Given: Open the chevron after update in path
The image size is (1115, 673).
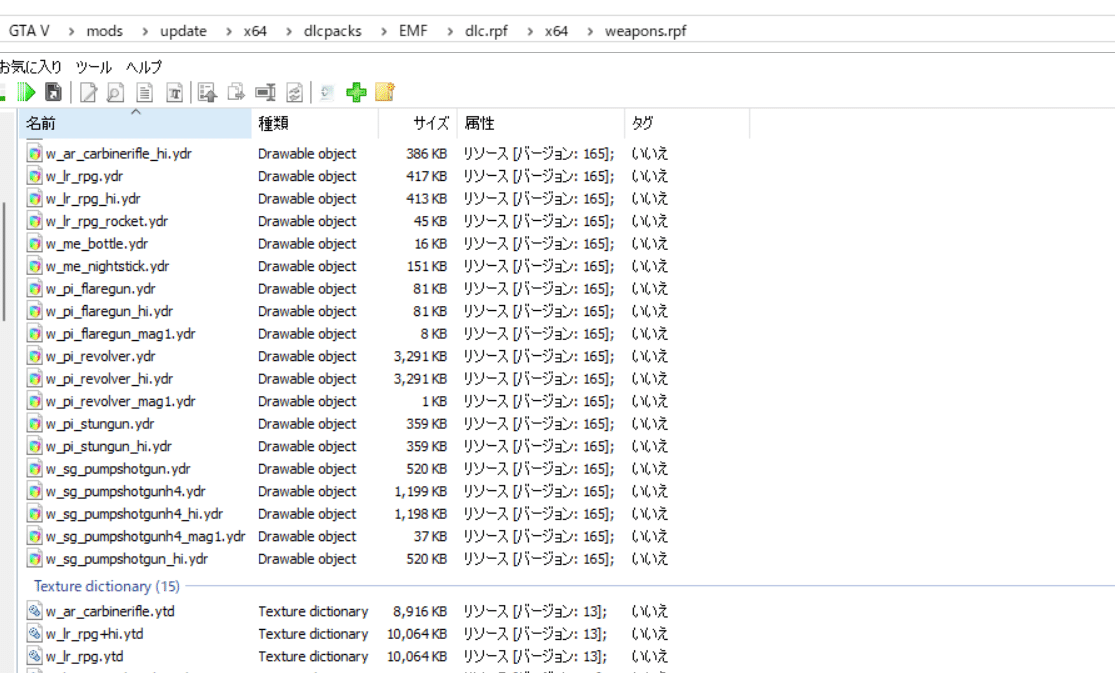Looking at the screenshot, I should (x=228, y=31).
